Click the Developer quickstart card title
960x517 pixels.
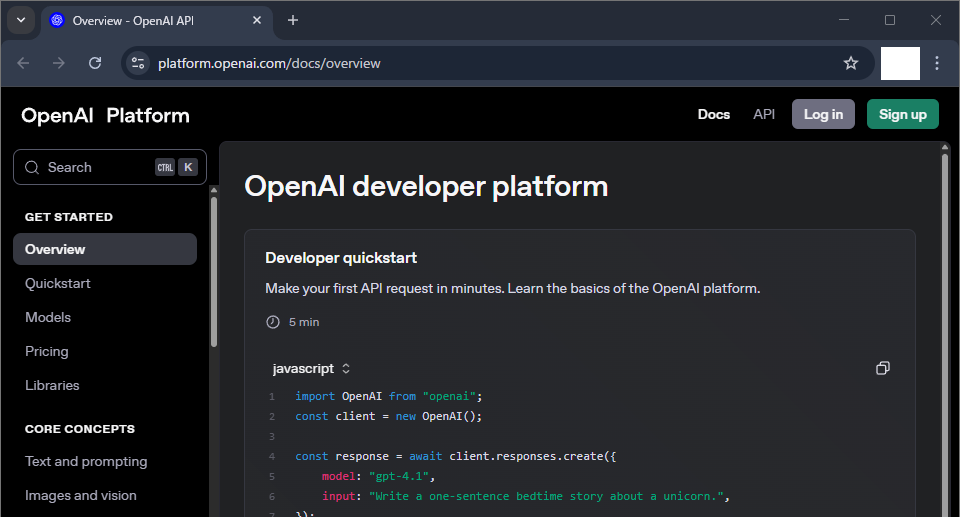[x=341, y=258]
